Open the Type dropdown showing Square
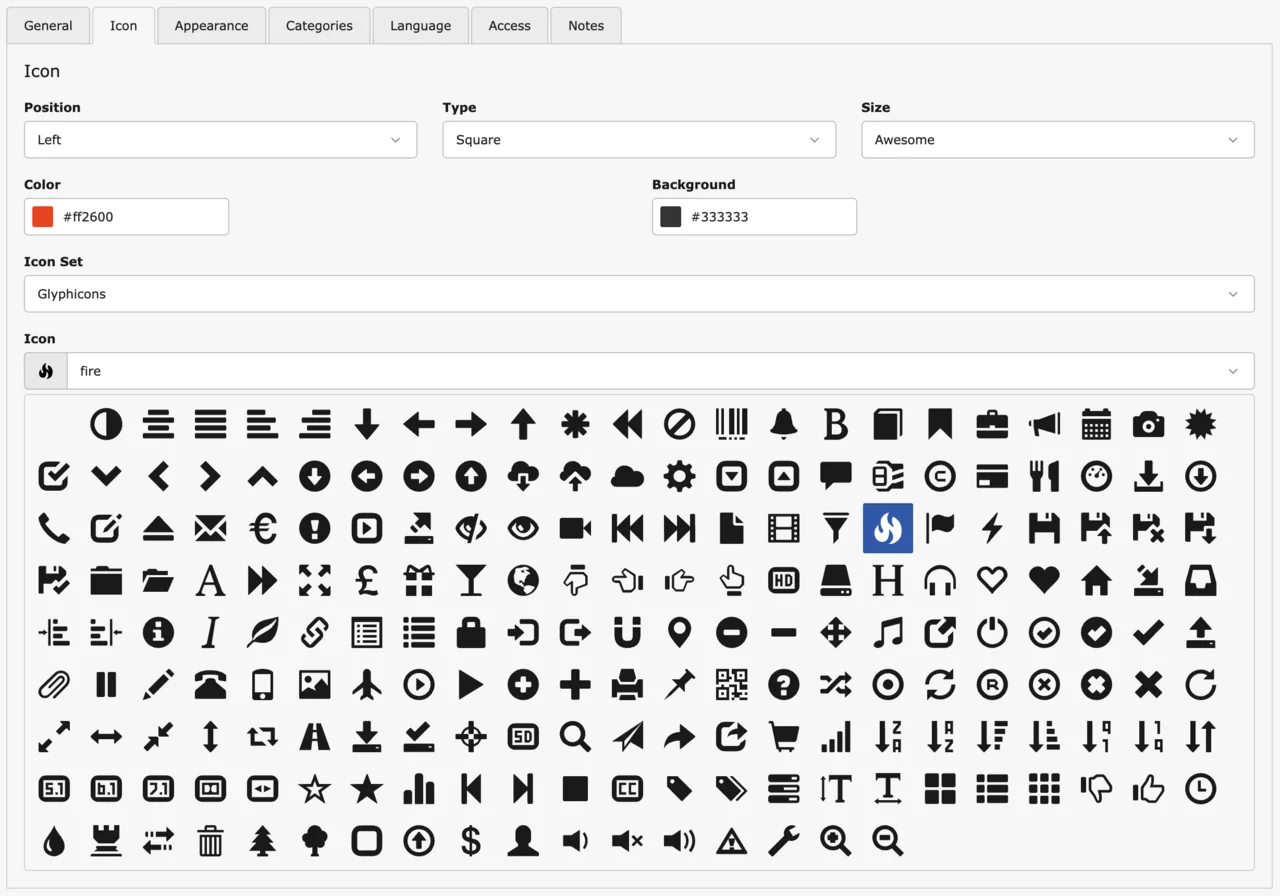The height and width of the screenshot is (896, 1280). (639, 140)
